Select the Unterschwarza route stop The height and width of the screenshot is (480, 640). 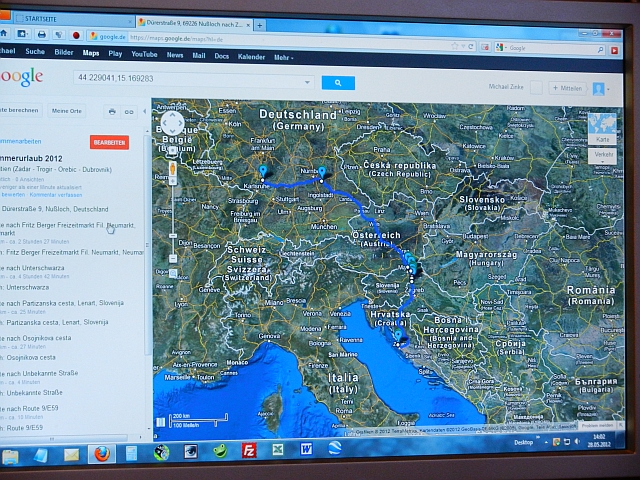coord(27,287)
